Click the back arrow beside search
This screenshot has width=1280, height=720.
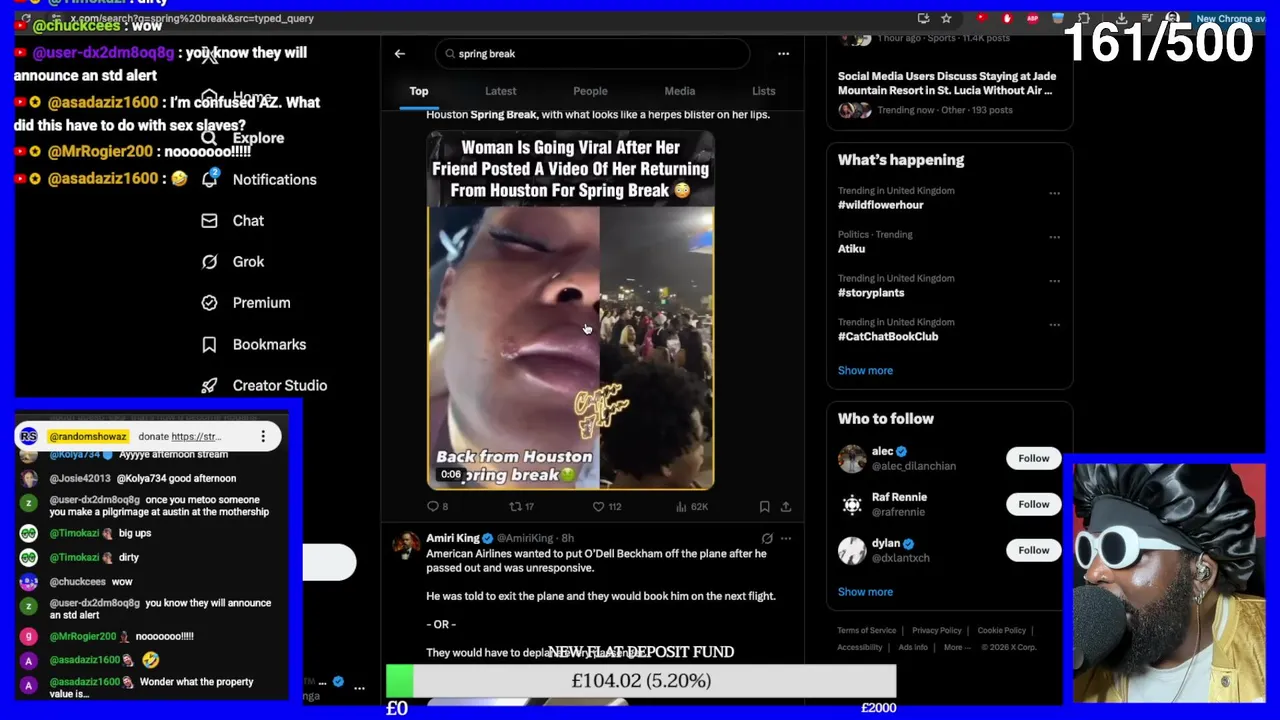point(399,54)
